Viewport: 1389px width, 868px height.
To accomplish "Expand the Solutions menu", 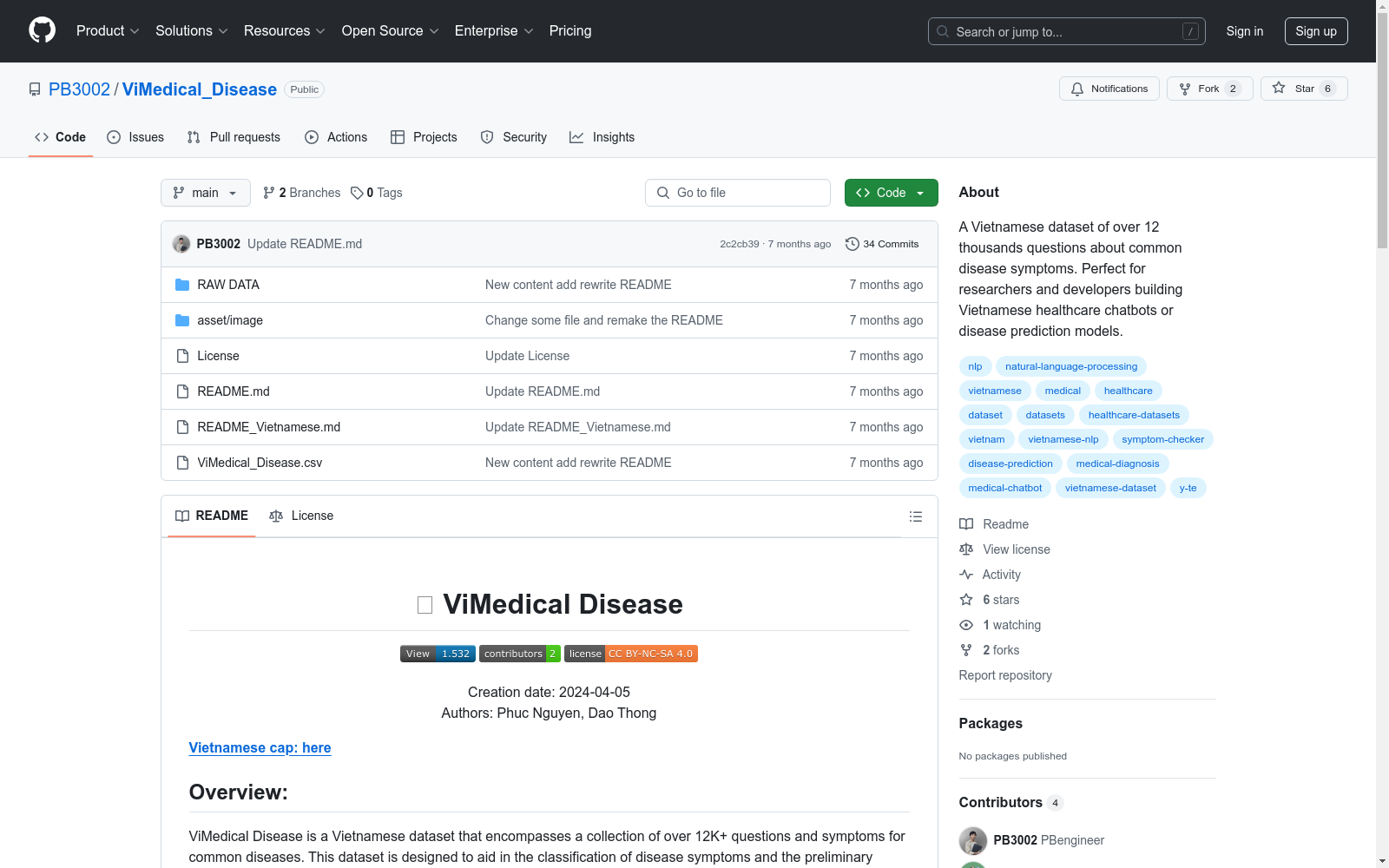I will click(x=192, y=31).
